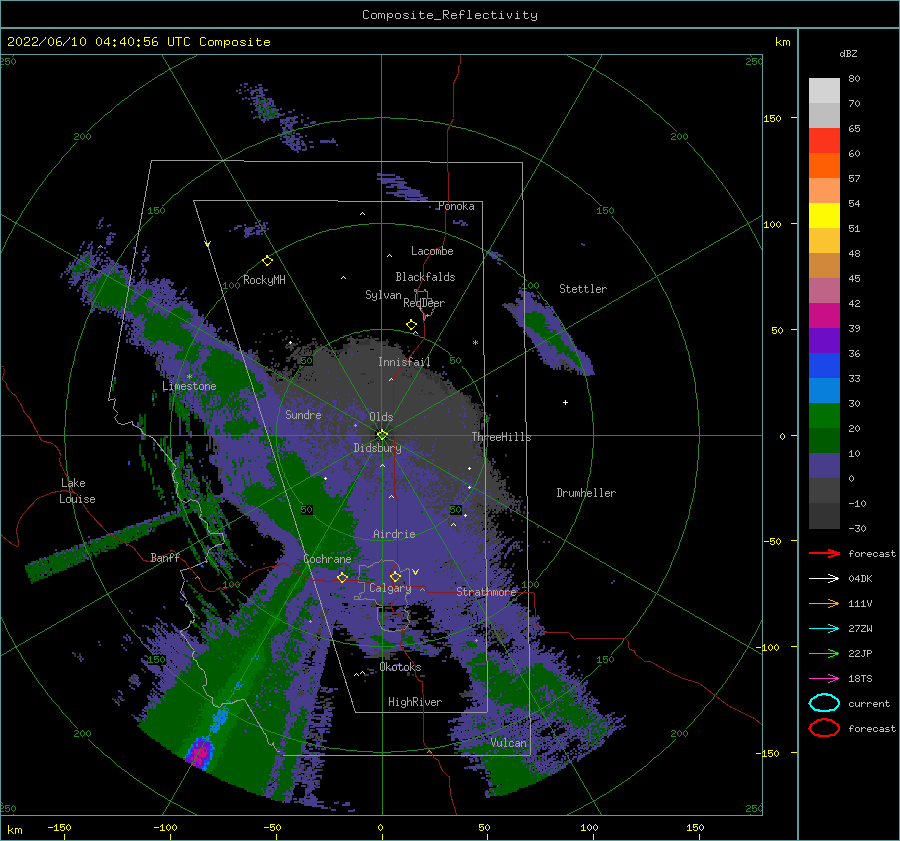Click the Lake Louise label
This screenshot has height=841, width=900.
pos(77,491)
